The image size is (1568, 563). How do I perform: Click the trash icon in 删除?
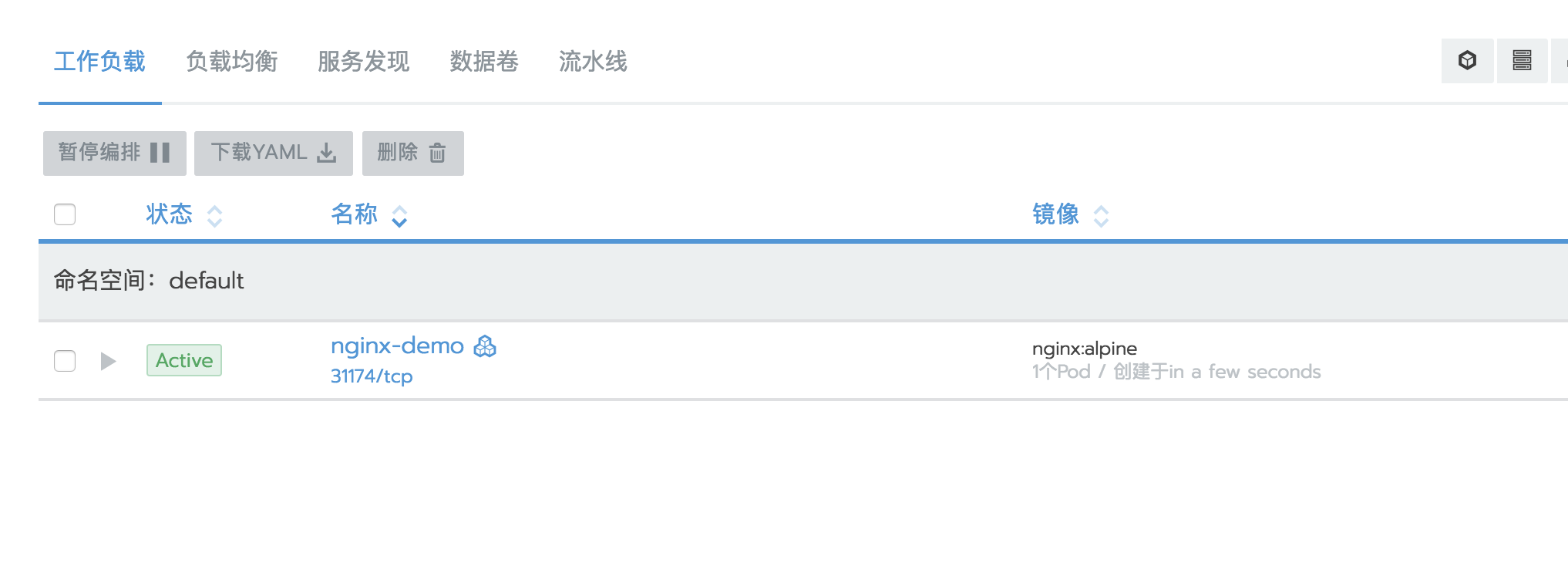(437, 153)
